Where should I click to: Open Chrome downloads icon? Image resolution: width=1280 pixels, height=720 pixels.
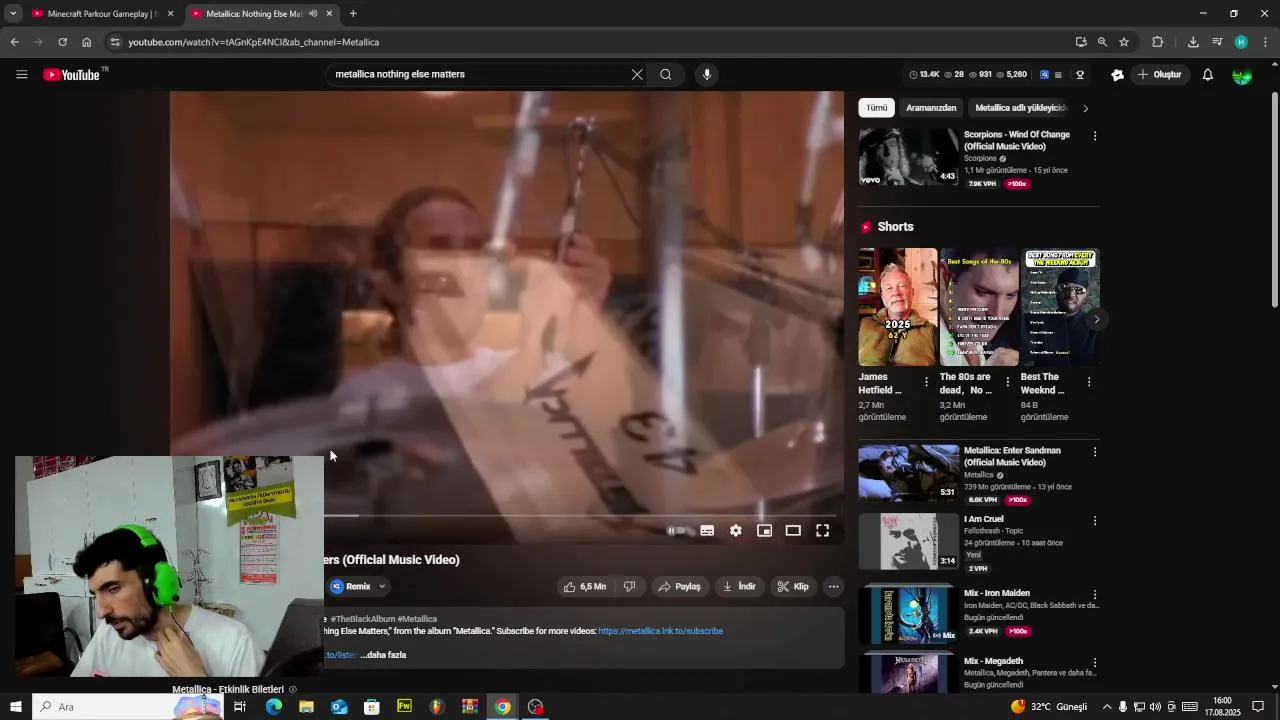tap(1193, 42)
